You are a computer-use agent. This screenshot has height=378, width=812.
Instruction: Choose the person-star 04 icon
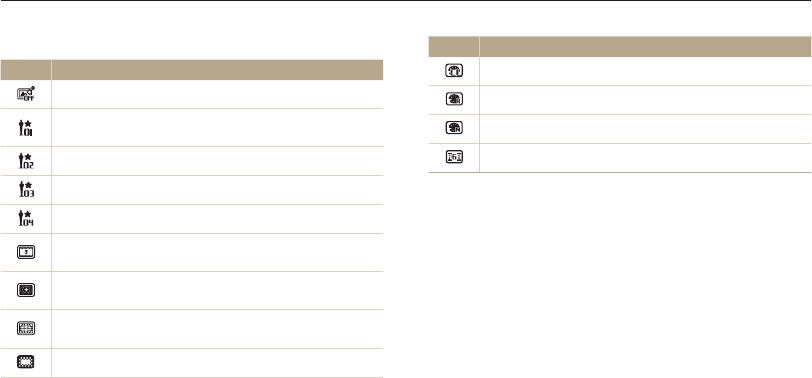[25, 219]
